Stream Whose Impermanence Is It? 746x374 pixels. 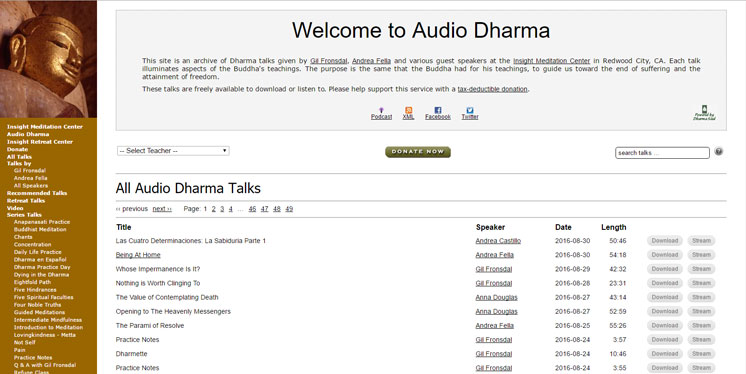click(701, 269)
